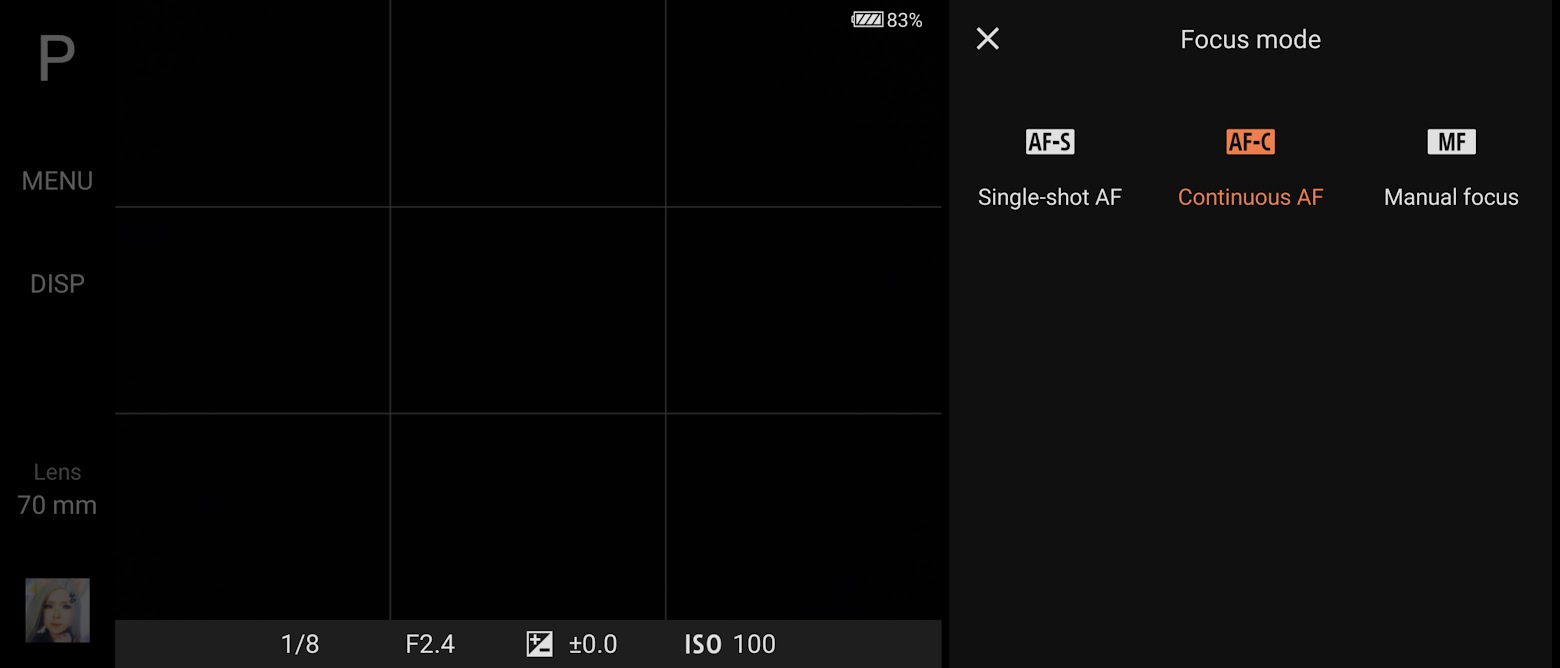Choose Manual focus label
Screen dimensions: 1560x668
(1451, 197)
